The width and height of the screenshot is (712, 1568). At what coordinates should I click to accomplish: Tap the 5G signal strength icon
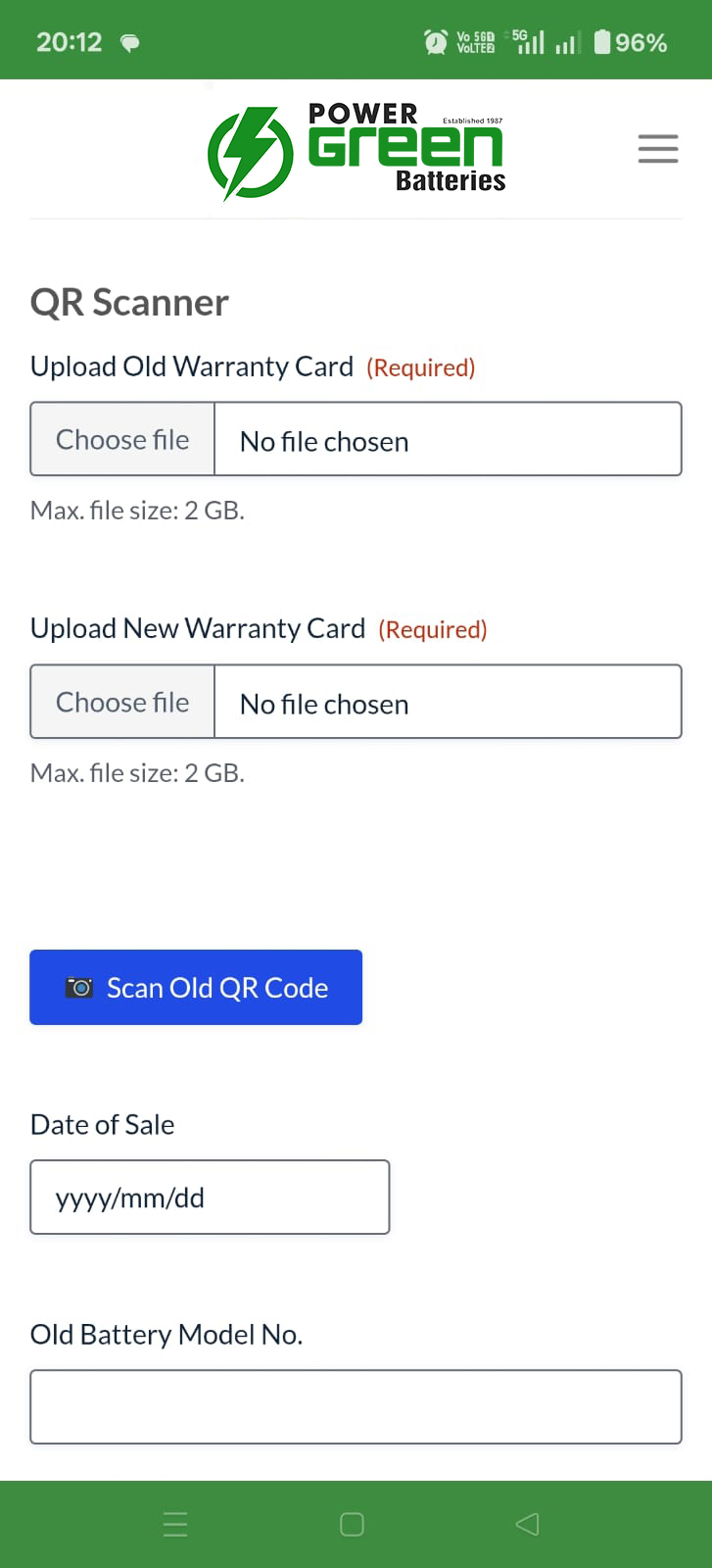click(530, 42)
